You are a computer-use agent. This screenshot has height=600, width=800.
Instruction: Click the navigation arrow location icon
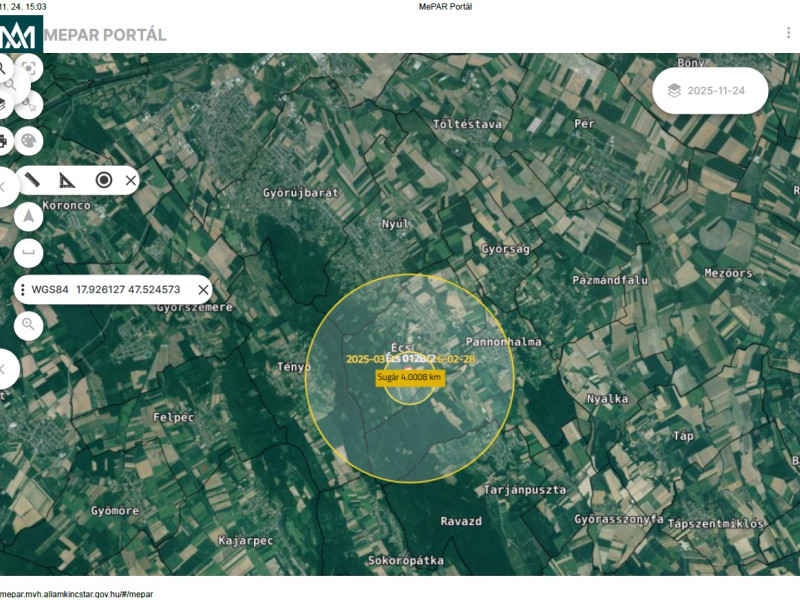pos(29,215)
